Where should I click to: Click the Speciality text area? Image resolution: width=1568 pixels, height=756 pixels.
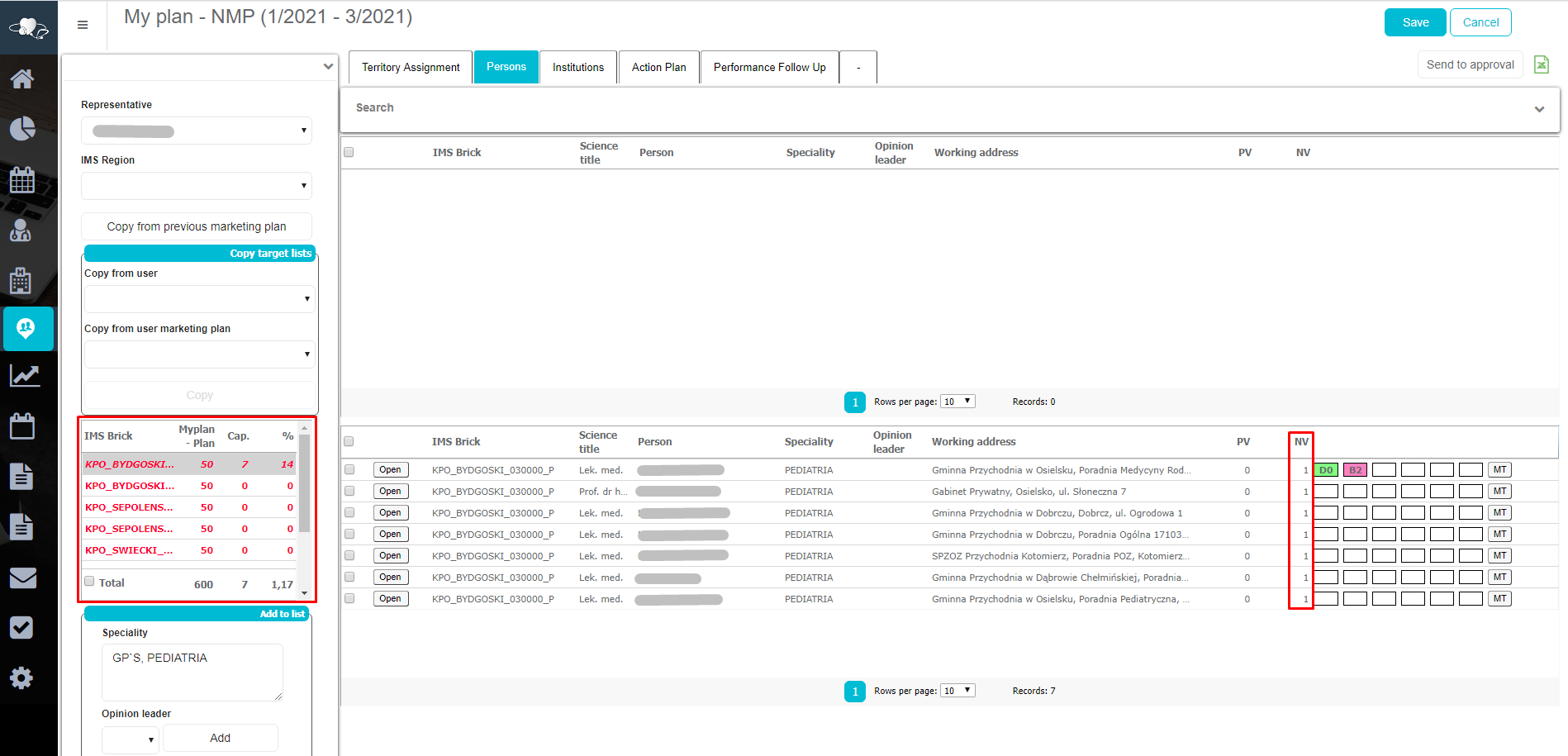(192, 673)
